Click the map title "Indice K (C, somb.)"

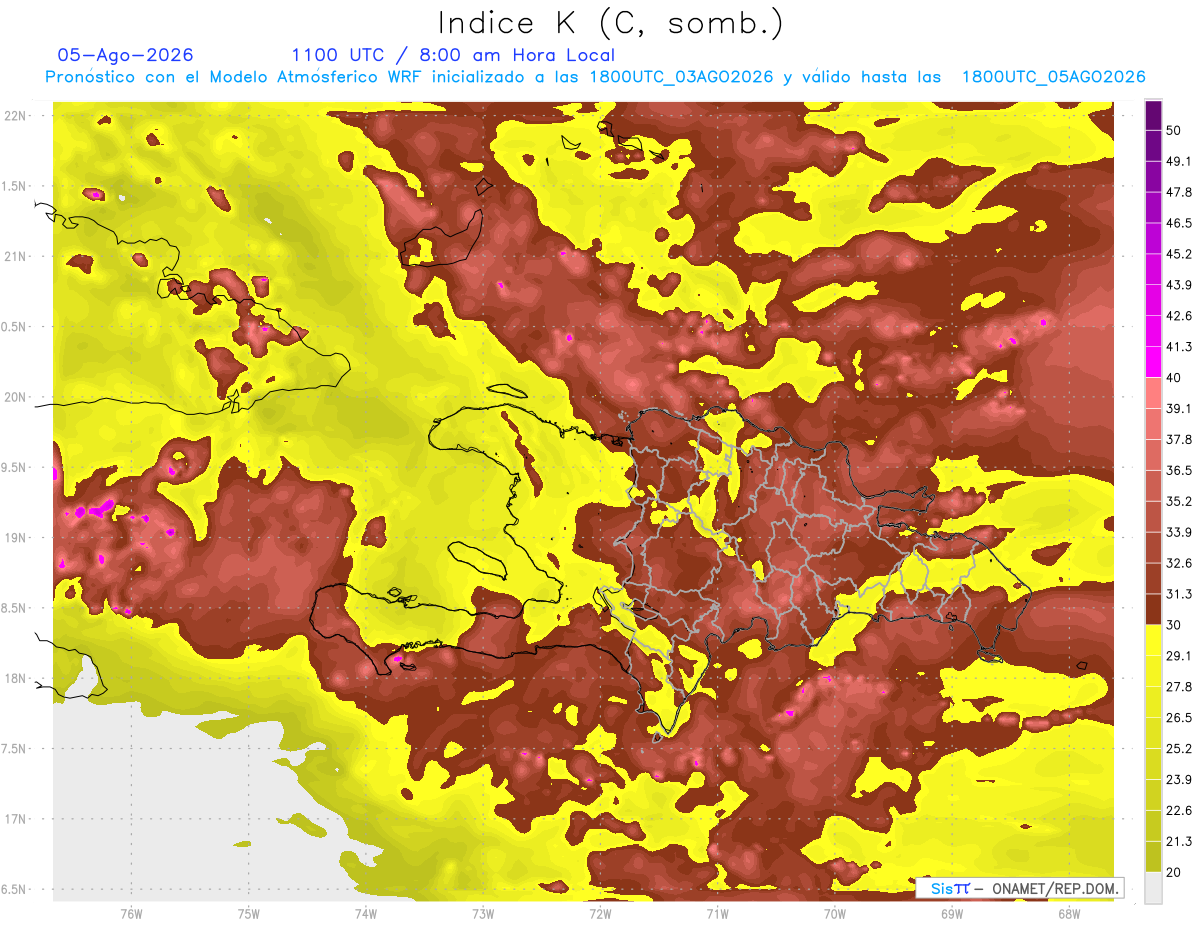click(610, 23)
